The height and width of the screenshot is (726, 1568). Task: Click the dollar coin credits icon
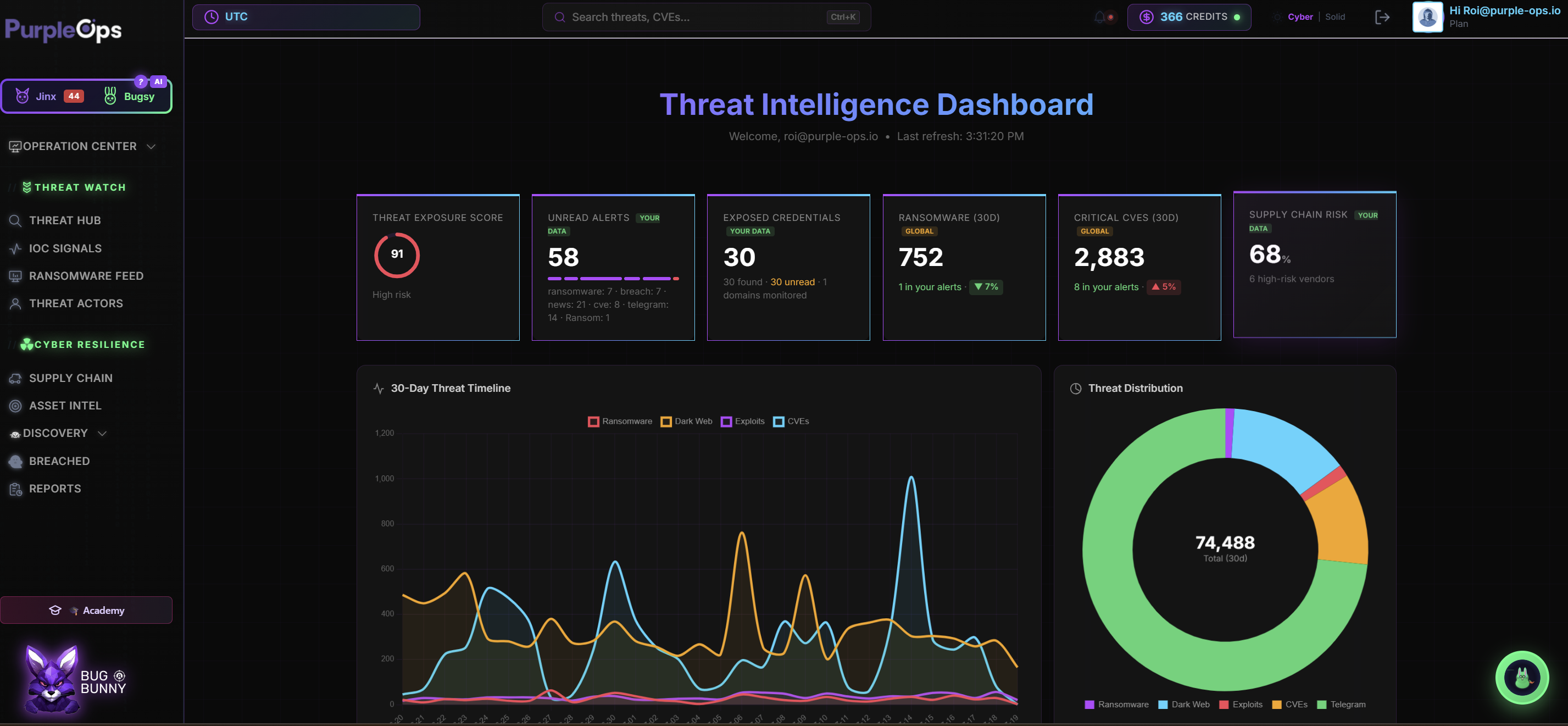[1146, 17]
